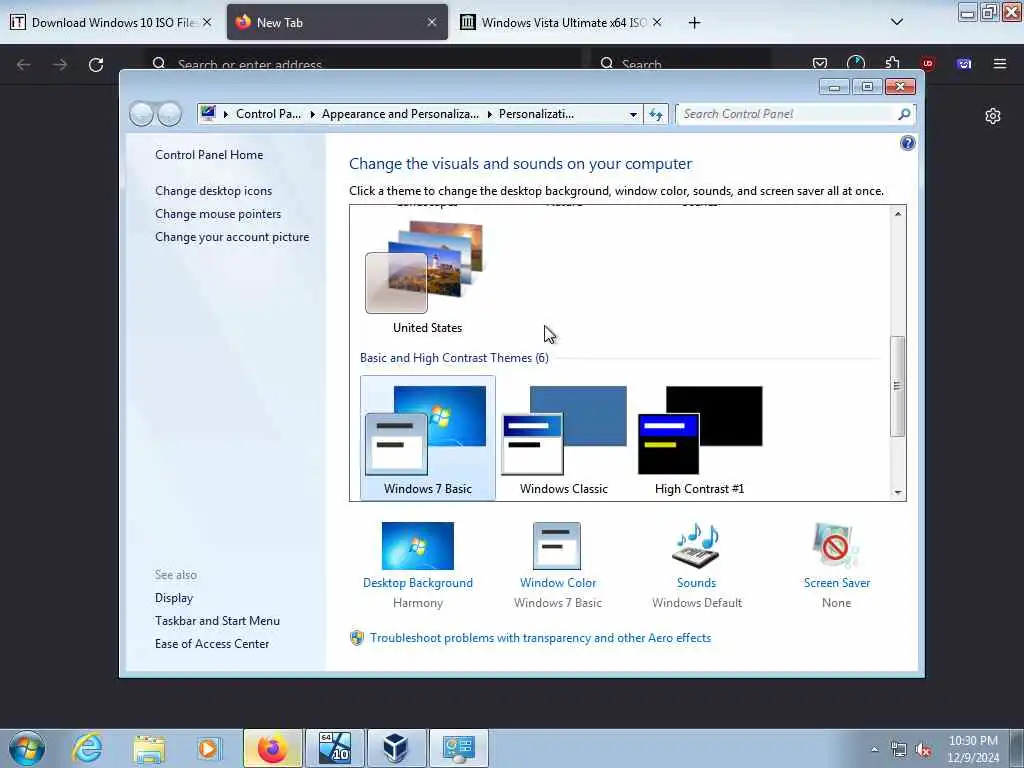Close the New Tab tab
Screen dimensions: 1024x768
[x=432, y=22]
